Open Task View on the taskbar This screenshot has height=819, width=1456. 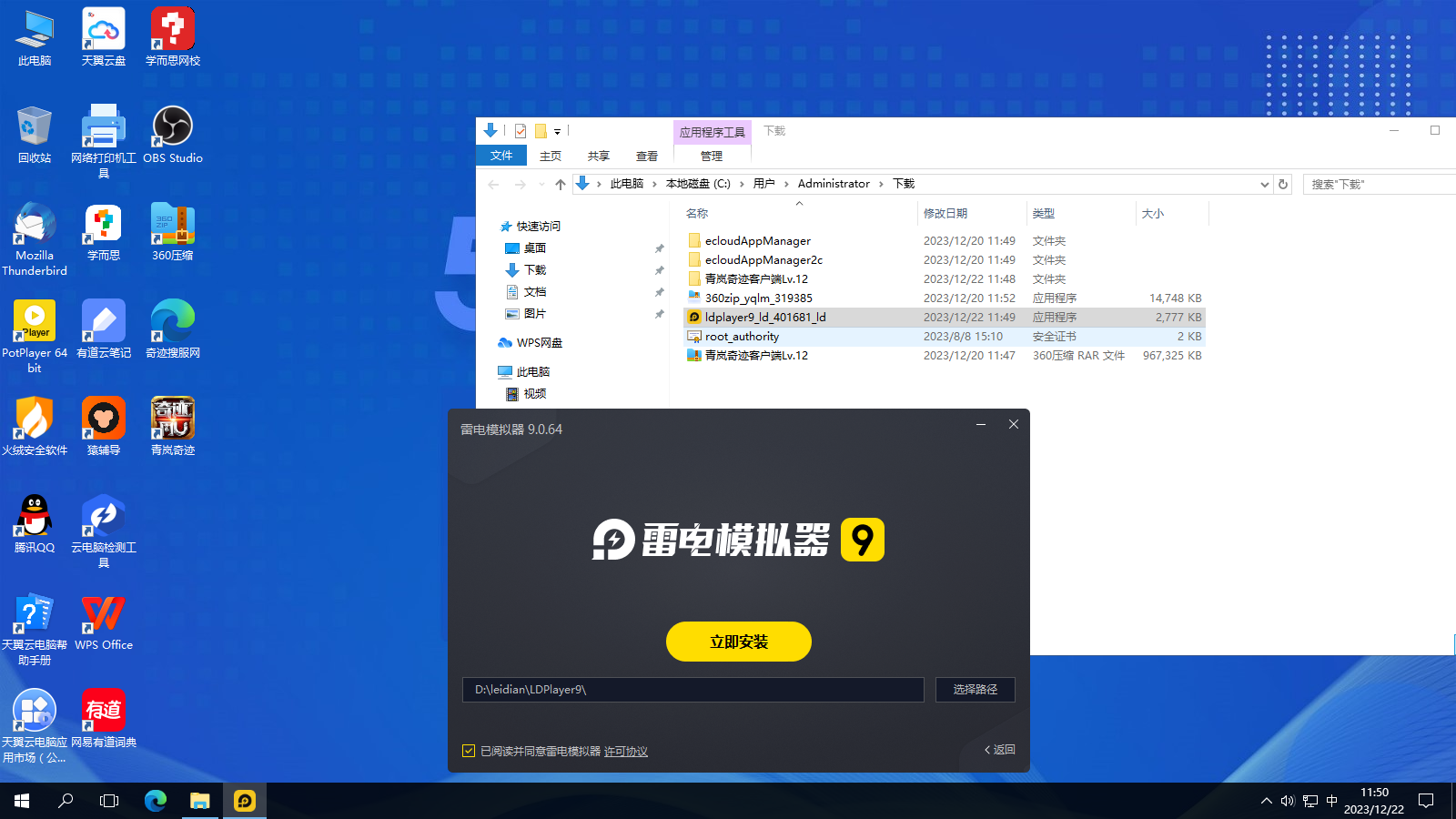pyautogui.click(x=109, y=801)
